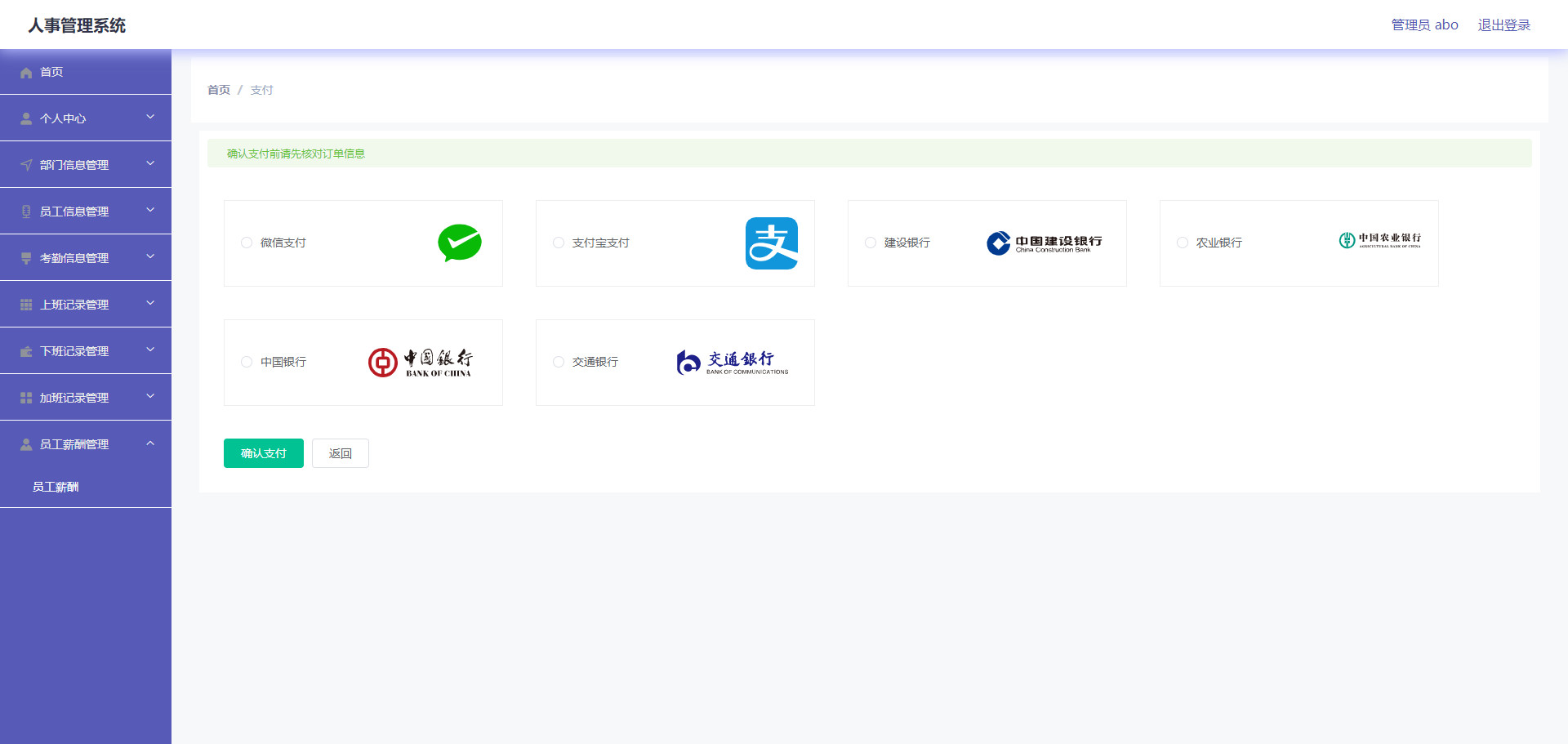The image size is (1568, 744).
Task: Click the China Construction Bank logo
Action: click(x=1044, y=243)
